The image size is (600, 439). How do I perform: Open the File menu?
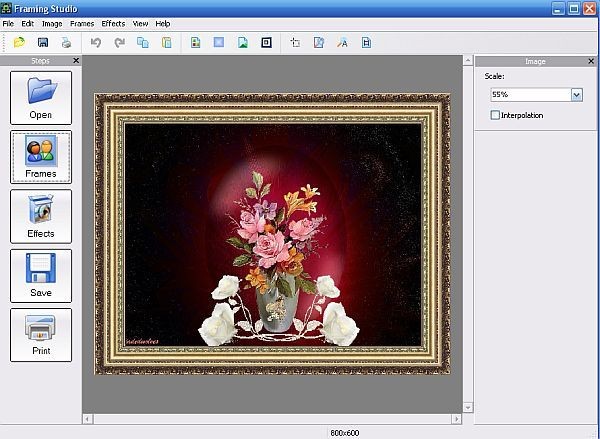click(8, 24)
